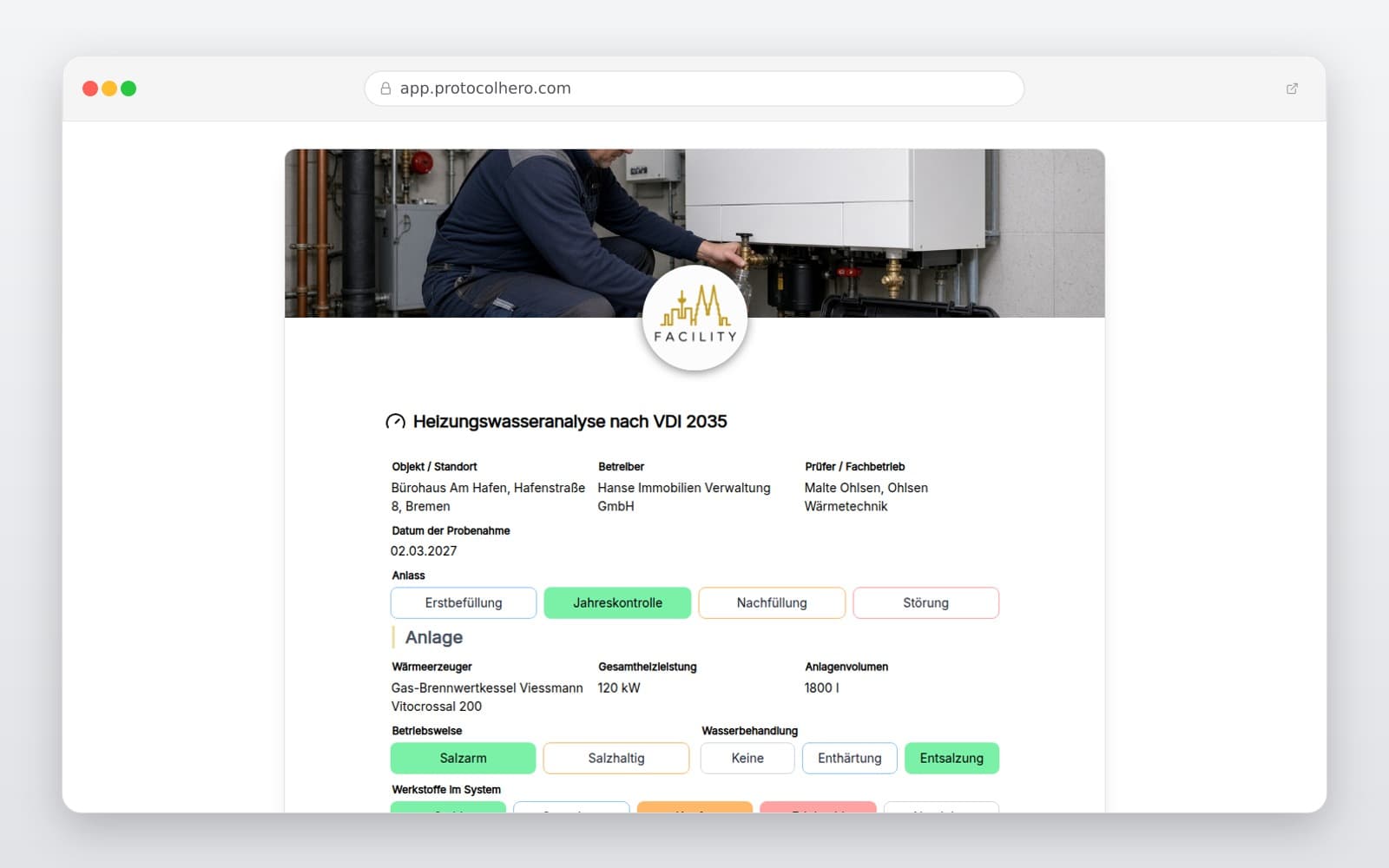Click Hanse Immobilien Verwaltung GmbH text
The height and width of the screenshot is (868, 1389).
[684, 497]
